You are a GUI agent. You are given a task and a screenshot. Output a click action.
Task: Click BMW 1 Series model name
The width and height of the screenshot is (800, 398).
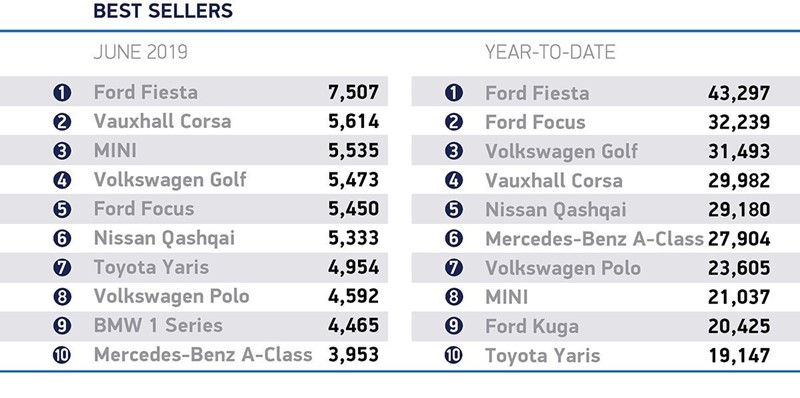click(x=158, y=326)
